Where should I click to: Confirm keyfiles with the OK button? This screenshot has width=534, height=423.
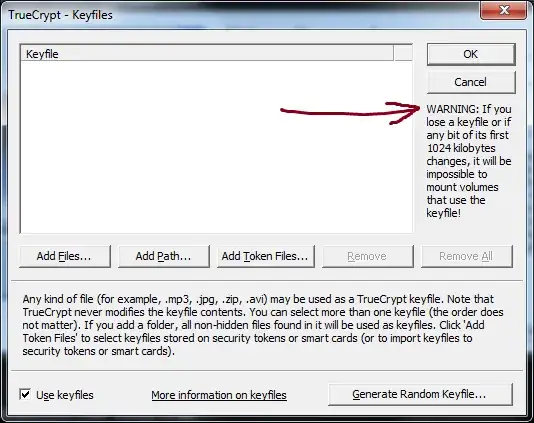471,54
